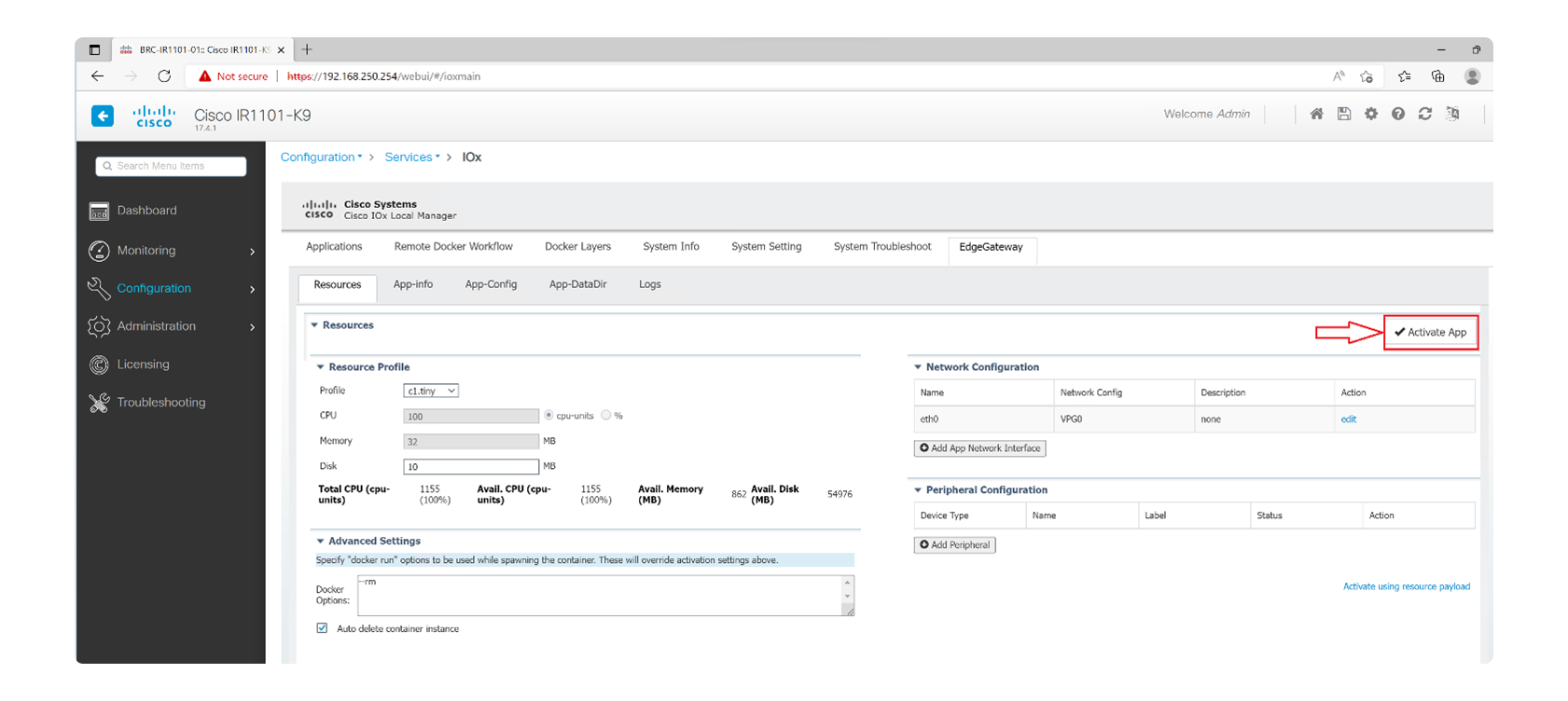Open the Profile dropdown showing c1.tiny
Screen dimensions: 1568x701
pyautogui.click(x=430, y=392)
